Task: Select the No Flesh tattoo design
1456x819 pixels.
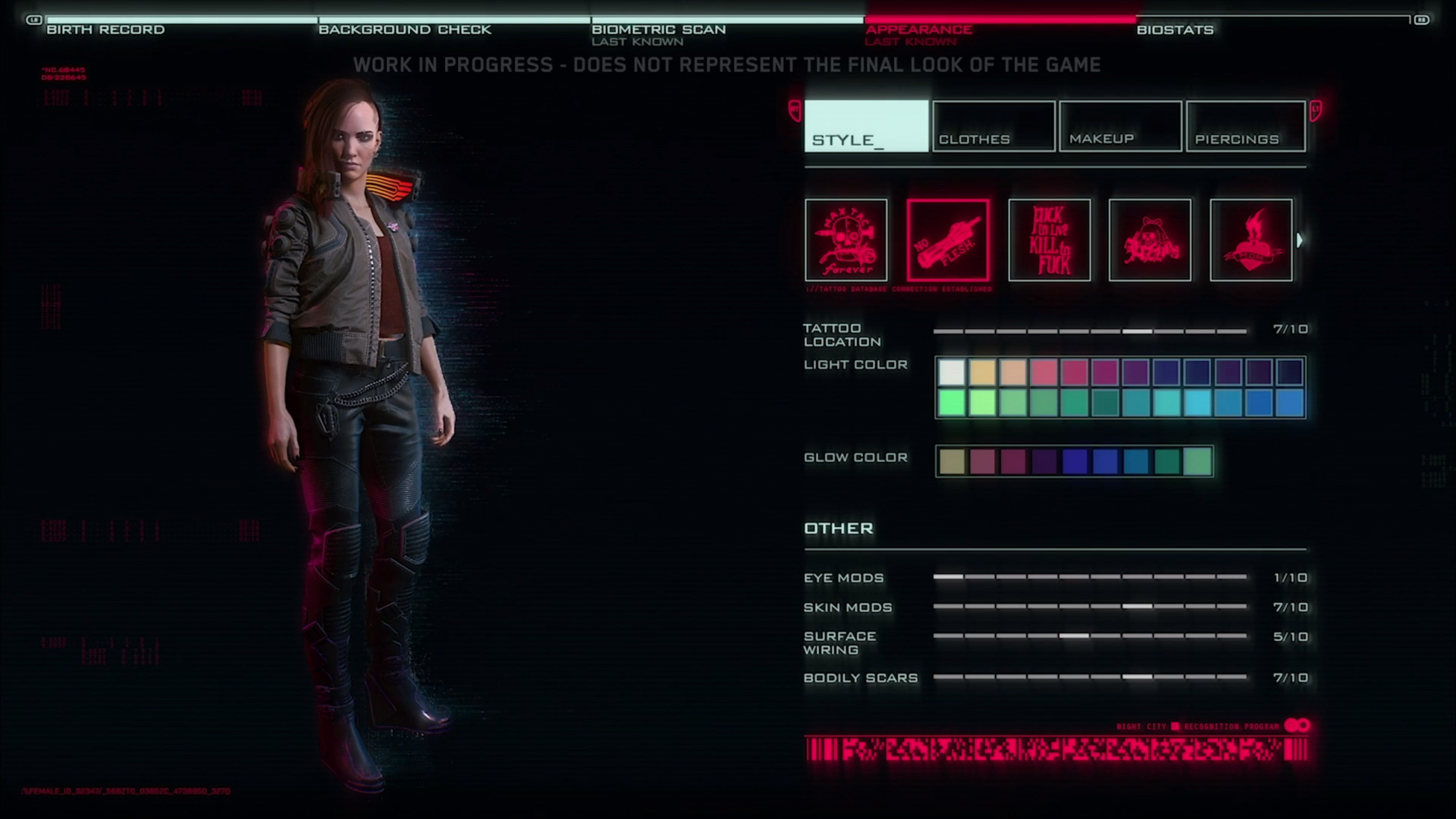Action: tap(949, 240)
